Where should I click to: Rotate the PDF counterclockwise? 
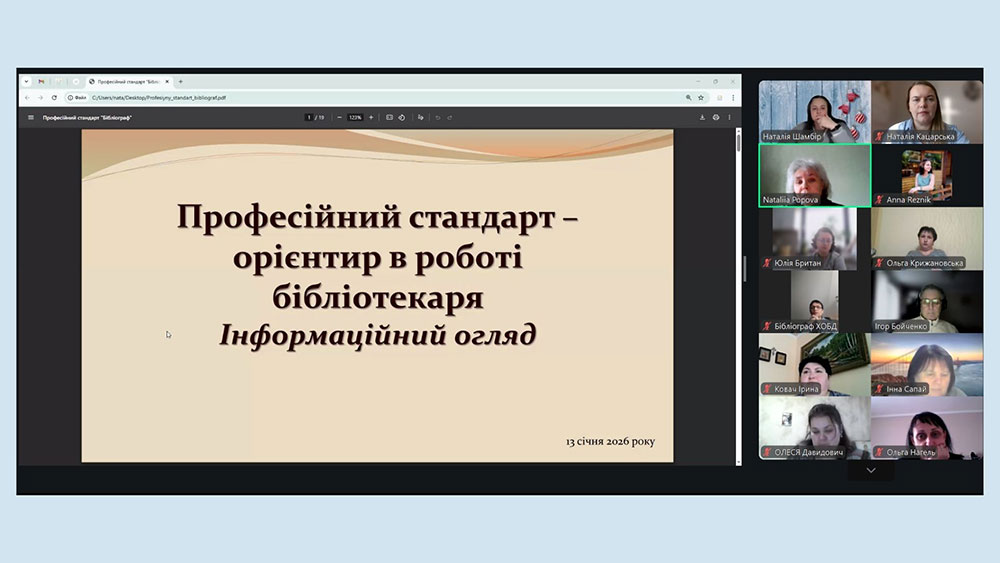(x=402, y=117)
